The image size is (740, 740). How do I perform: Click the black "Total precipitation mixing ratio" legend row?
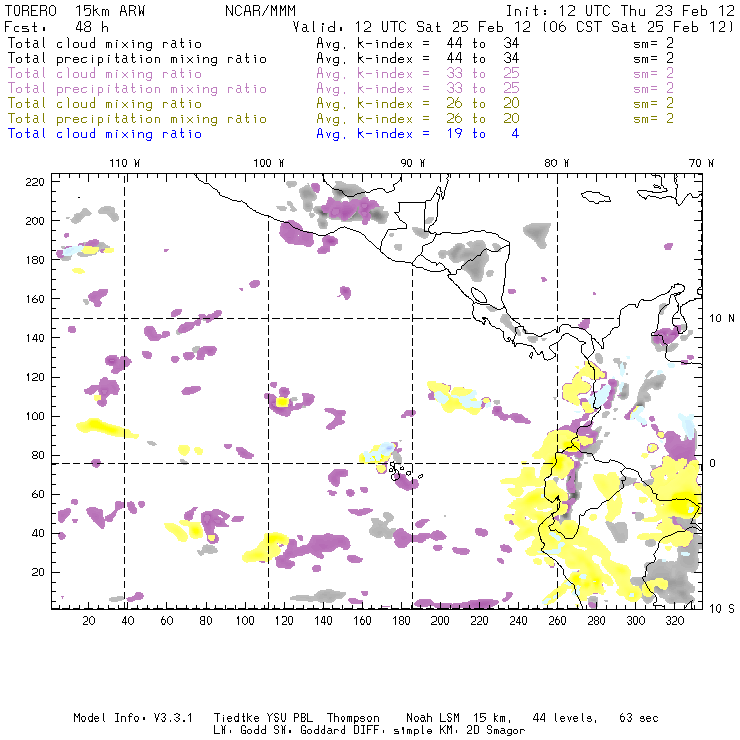click(341, 59)
